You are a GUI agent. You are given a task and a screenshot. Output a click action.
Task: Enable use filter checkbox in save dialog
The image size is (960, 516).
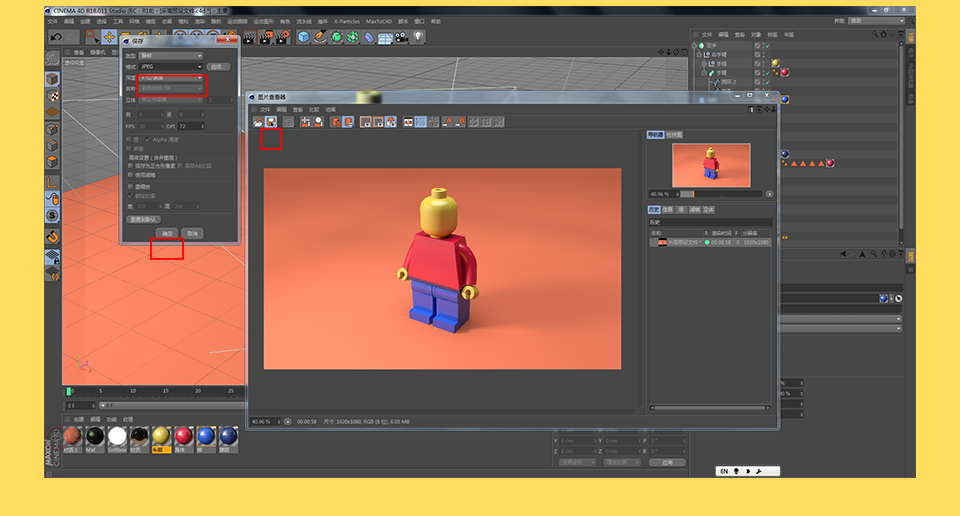pyautogui.click(x=130, y=175)
